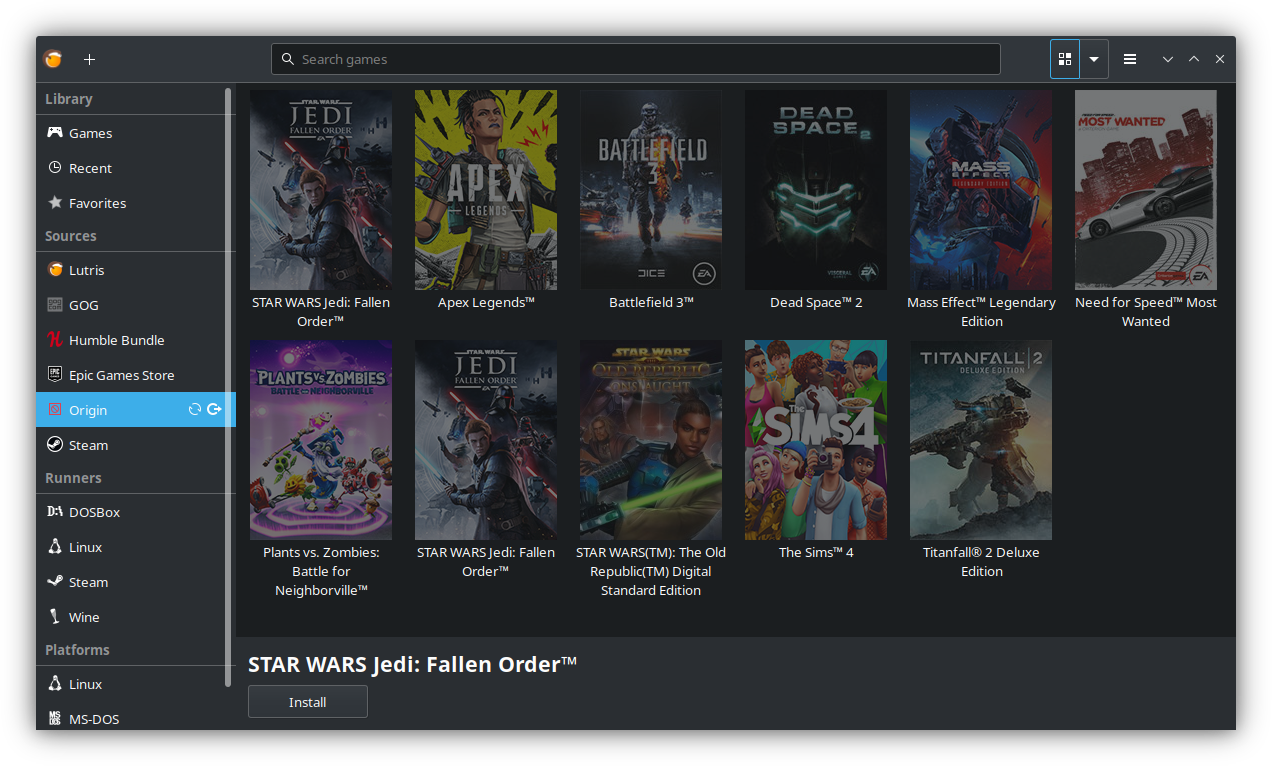Click the Humble Bundle label

tap(116, 340)
